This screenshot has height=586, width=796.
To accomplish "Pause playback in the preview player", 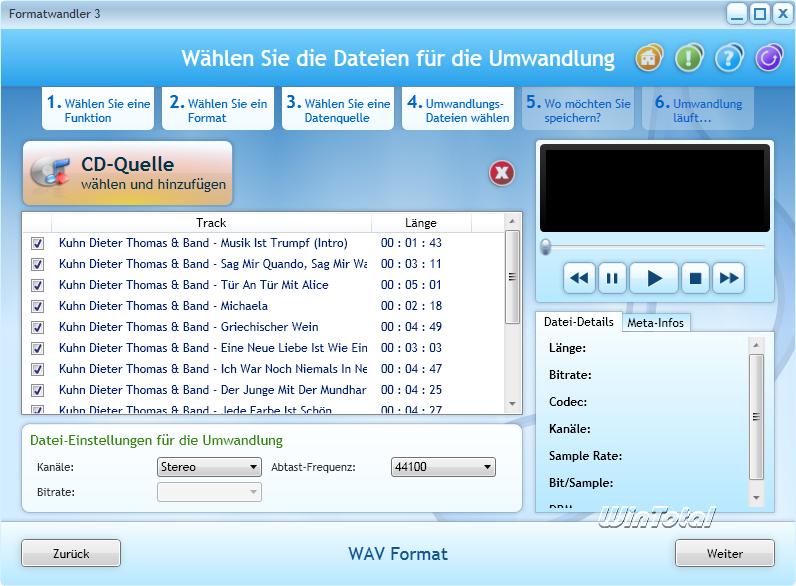I will pos(612,278).
